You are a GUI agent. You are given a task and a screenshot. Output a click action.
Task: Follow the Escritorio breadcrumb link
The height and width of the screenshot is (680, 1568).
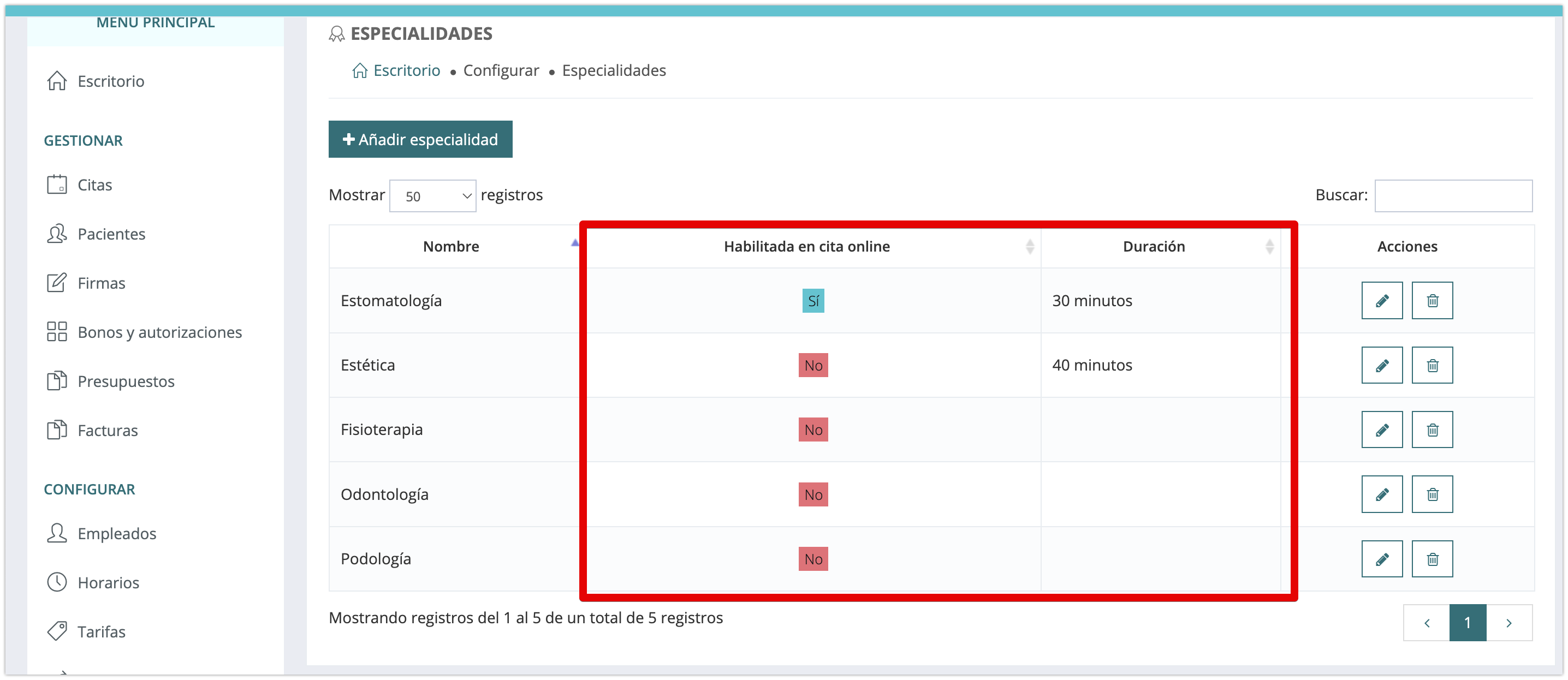tap(406, 70)
